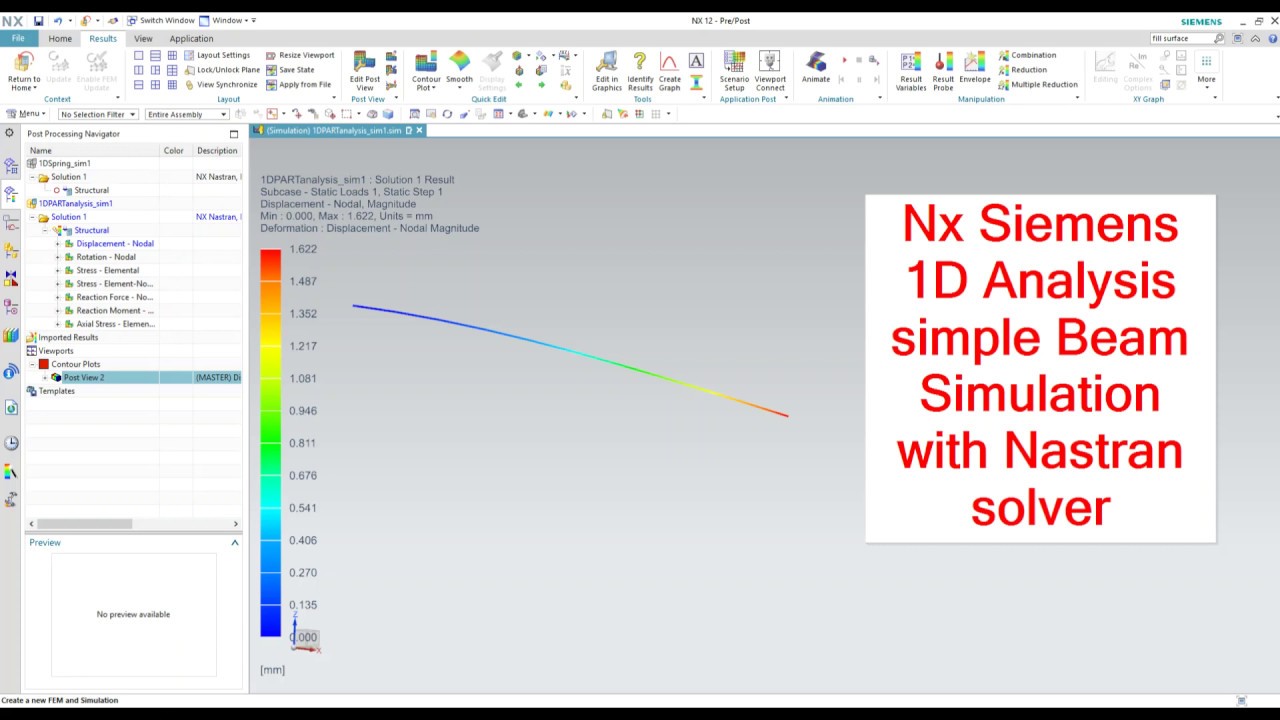
Task: Click the blue Help question mark icon
Action: (x=1271, y=38)
